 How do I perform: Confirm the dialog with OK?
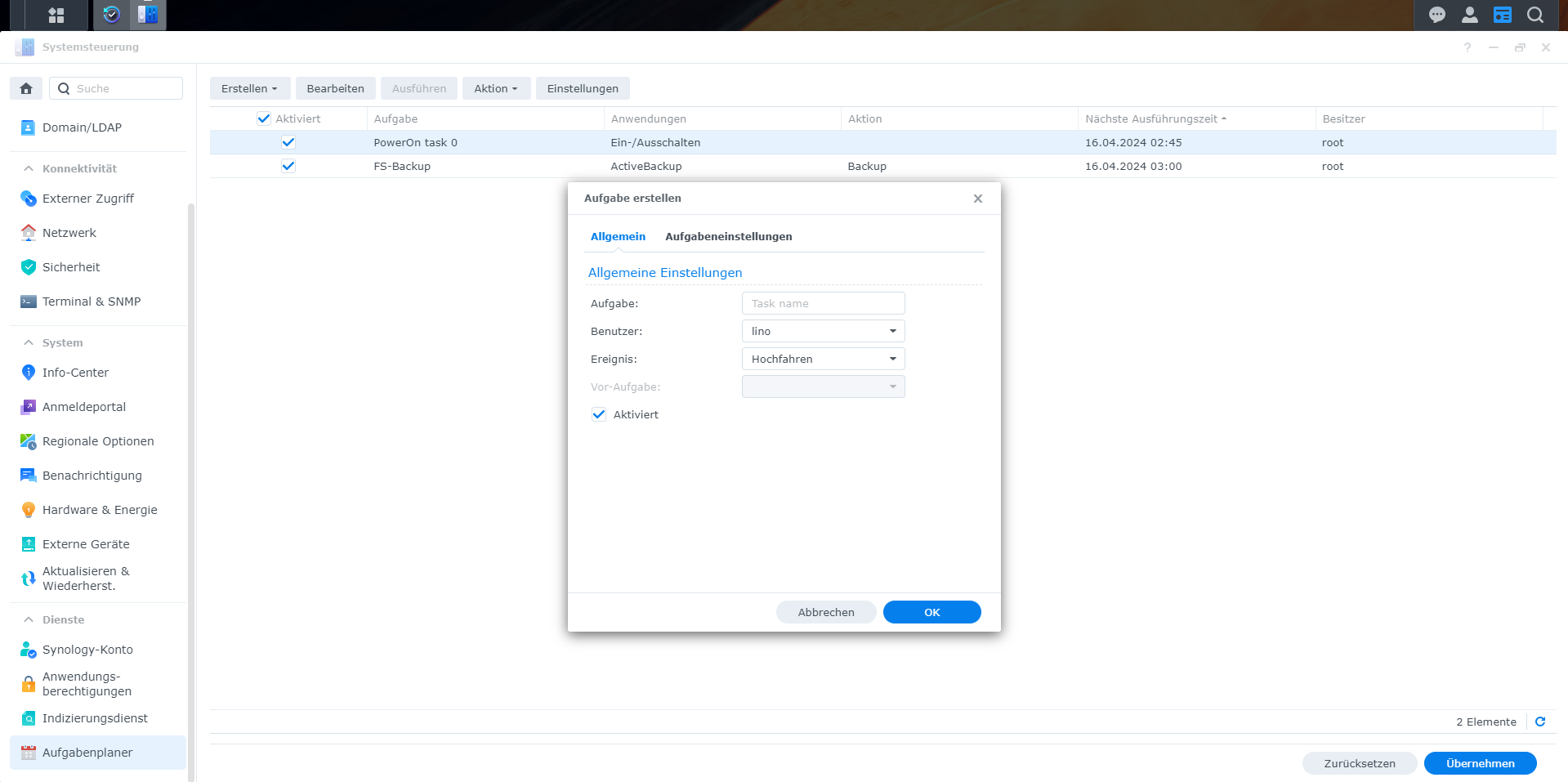pyautogui.click(x=931, y=612)
